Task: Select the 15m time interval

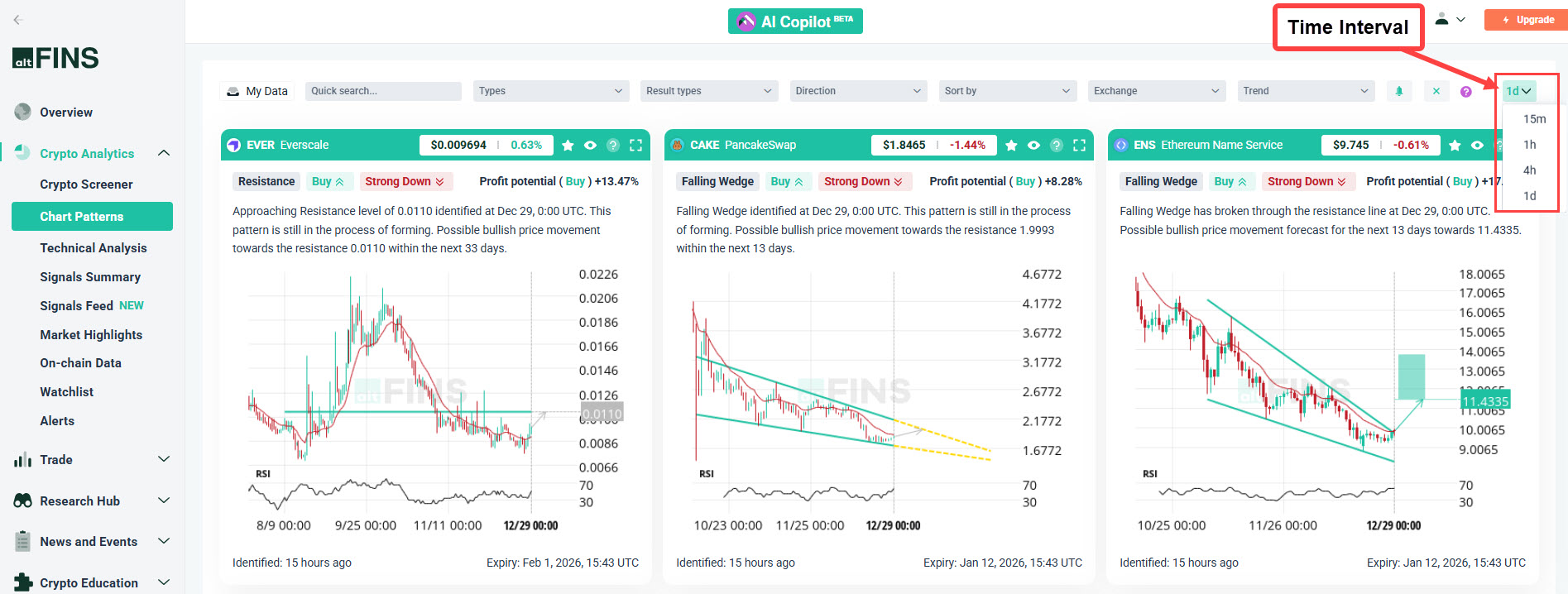Action: coord(1534,119)
